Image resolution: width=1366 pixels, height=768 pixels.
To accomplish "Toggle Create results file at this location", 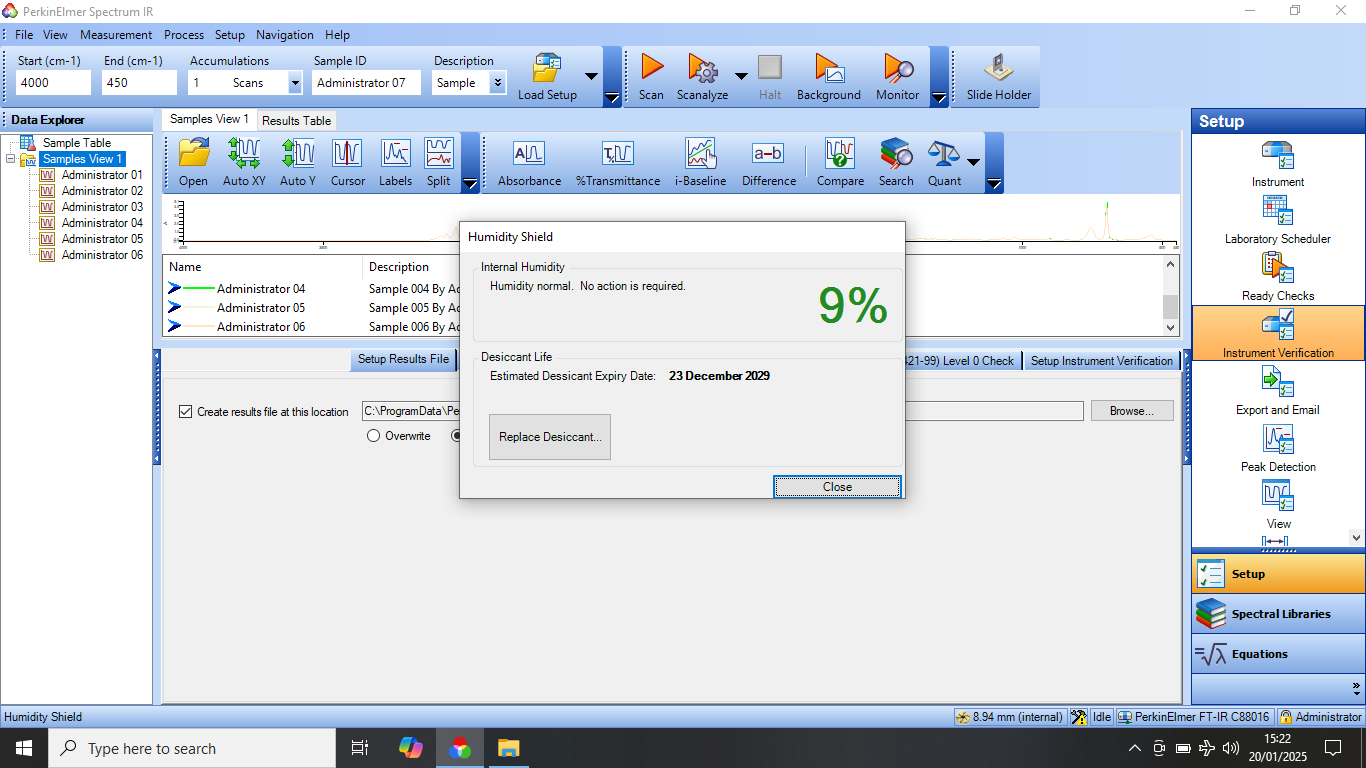I will (185, 411).
